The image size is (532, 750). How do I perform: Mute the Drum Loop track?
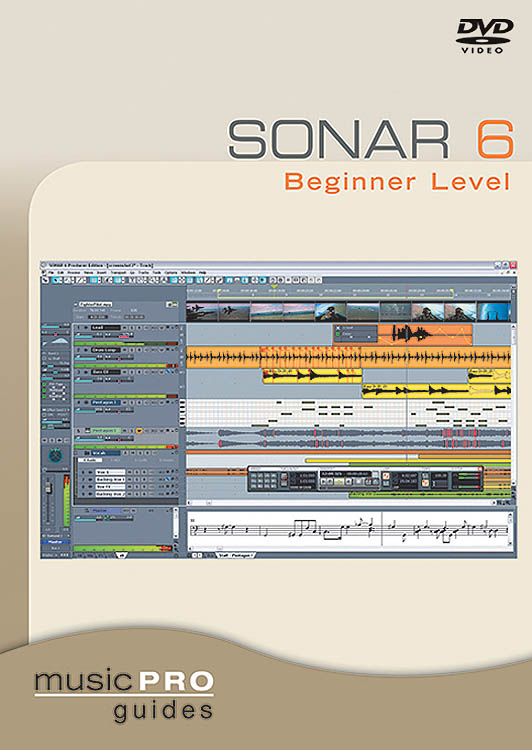124,350
